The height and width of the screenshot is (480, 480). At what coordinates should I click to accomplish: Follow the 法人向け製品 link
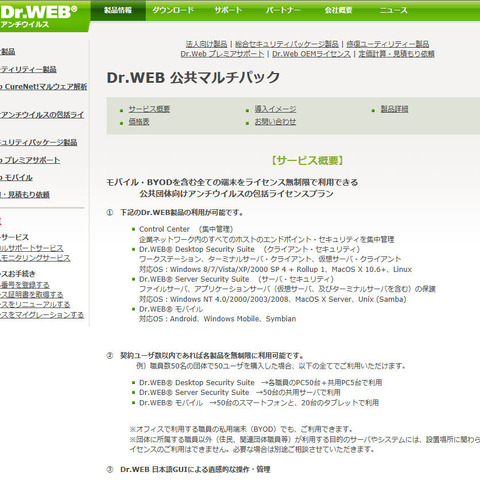tap(206, 44)
